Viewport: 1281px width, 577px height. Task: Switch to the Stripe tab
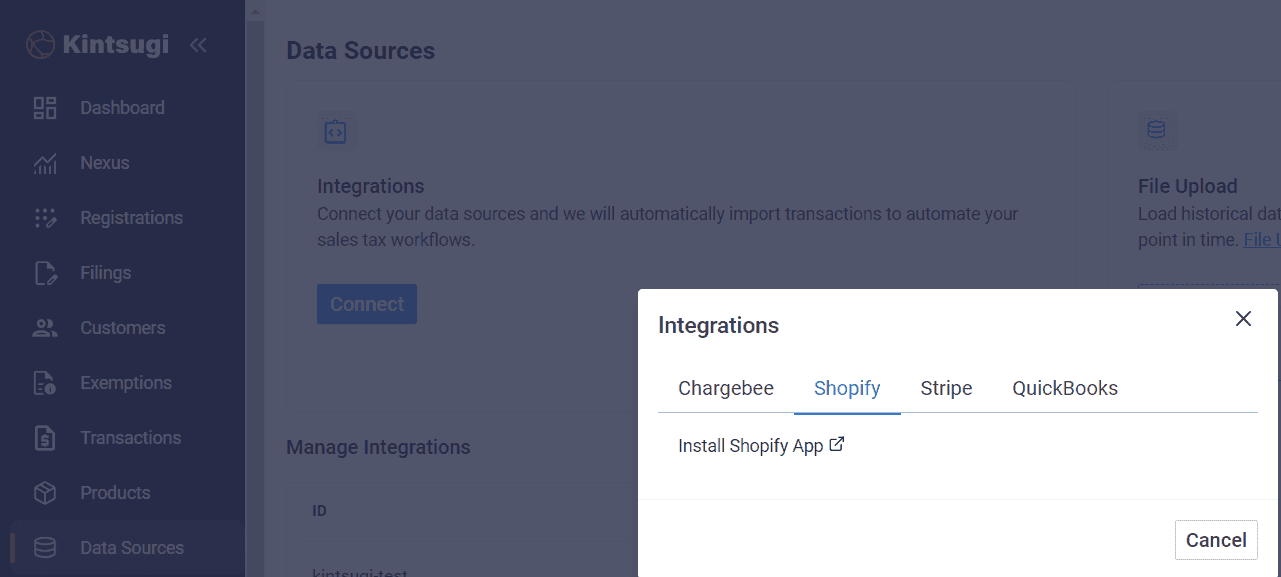click(945, 388)
